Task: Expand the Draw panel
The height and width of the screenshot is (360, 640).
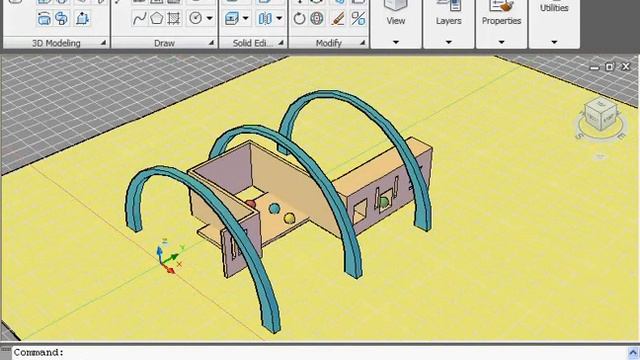Action: [211, 43]
